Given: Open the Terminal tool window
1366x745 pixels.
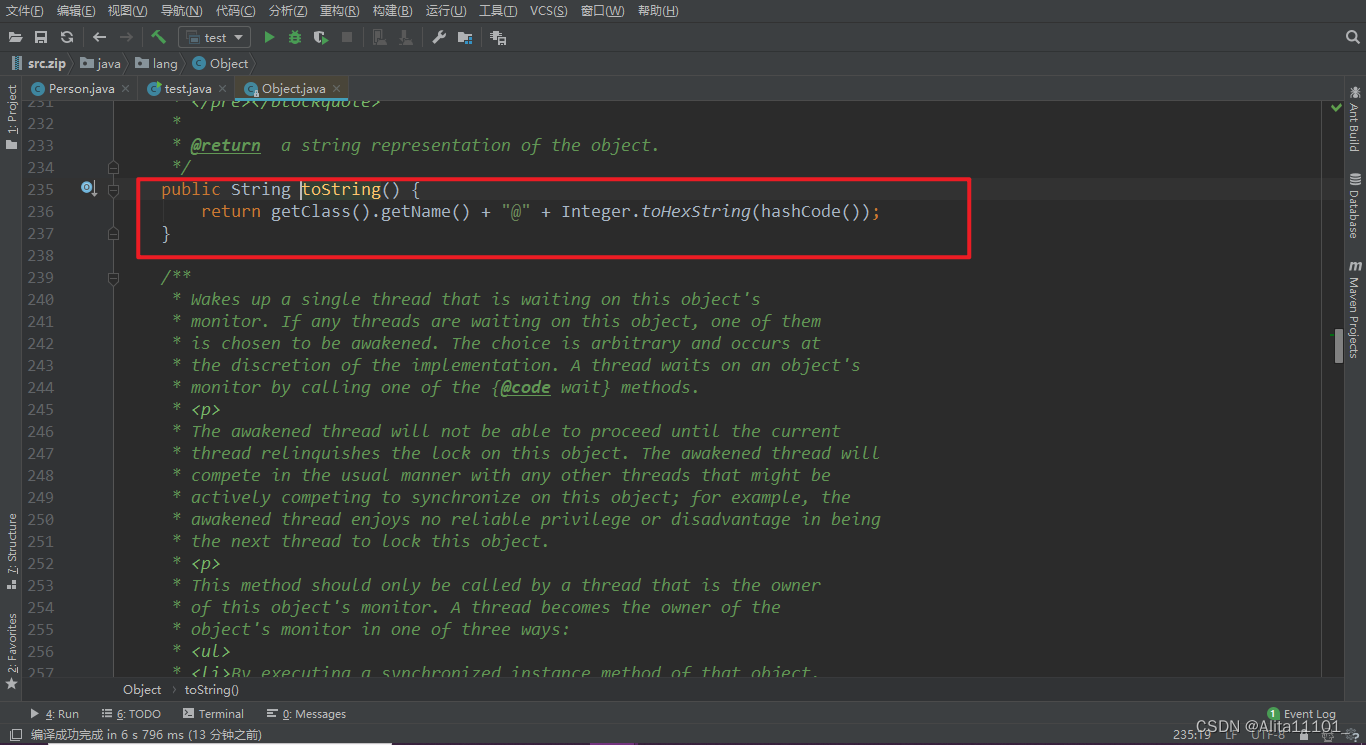Looking at the screenshot, I should pos(213,714).
